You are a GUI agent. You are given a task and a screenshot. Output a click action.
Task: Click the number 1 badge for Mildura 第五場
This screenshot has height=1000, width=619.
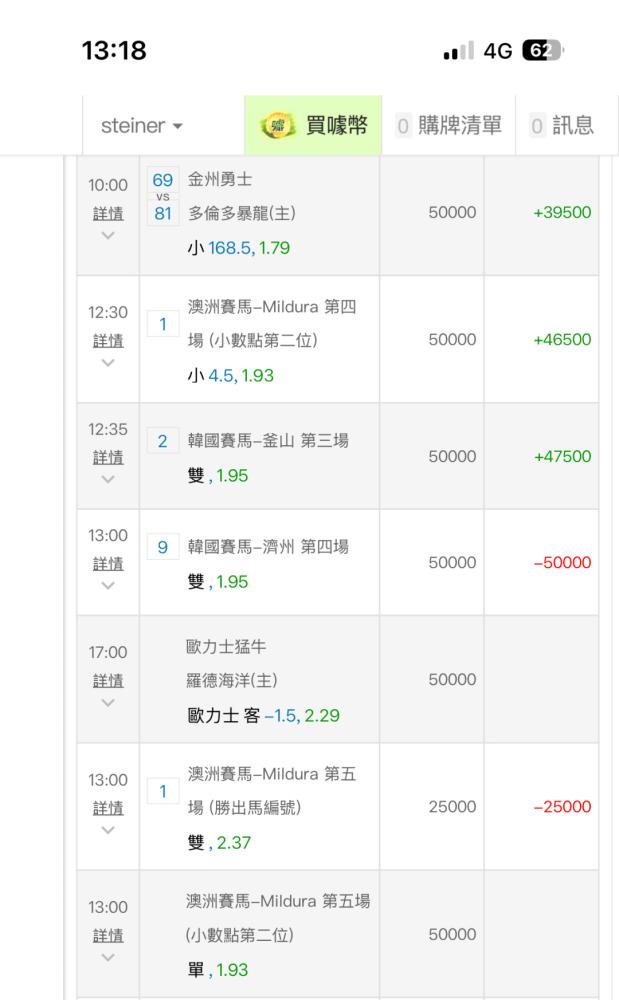(163, 791)
